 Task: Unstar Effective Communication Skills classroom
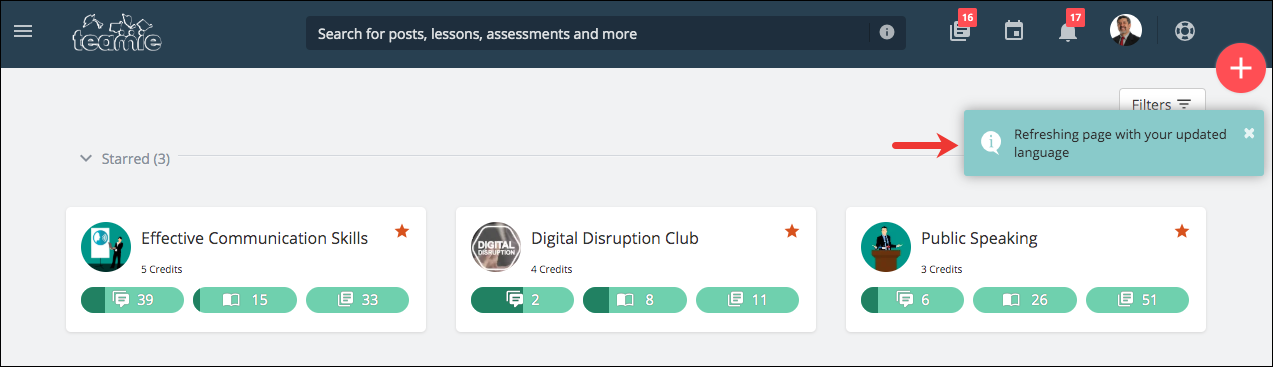[402, 231]
